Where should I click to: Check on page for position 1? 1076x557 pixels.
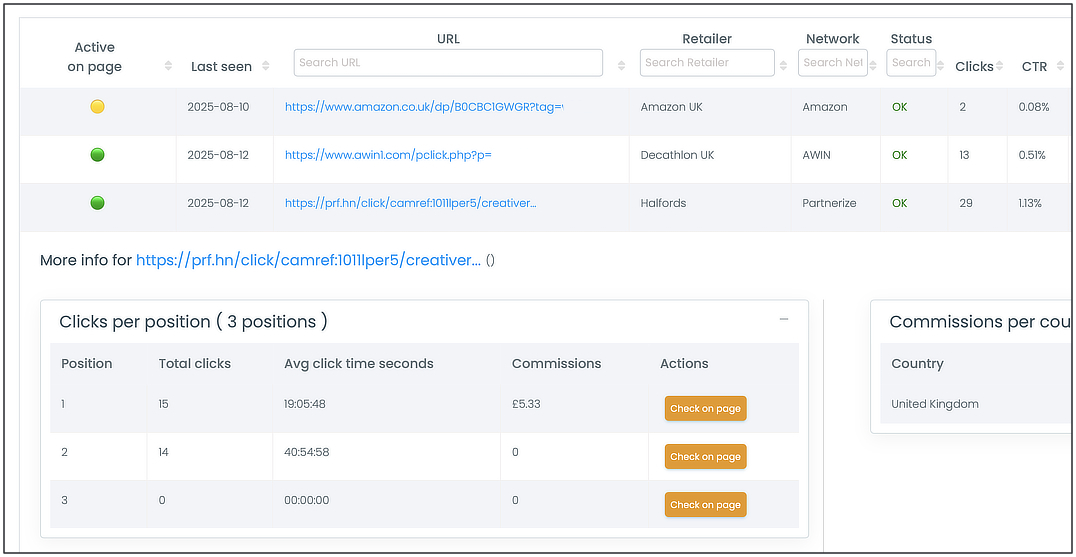[x=705, y=409]
